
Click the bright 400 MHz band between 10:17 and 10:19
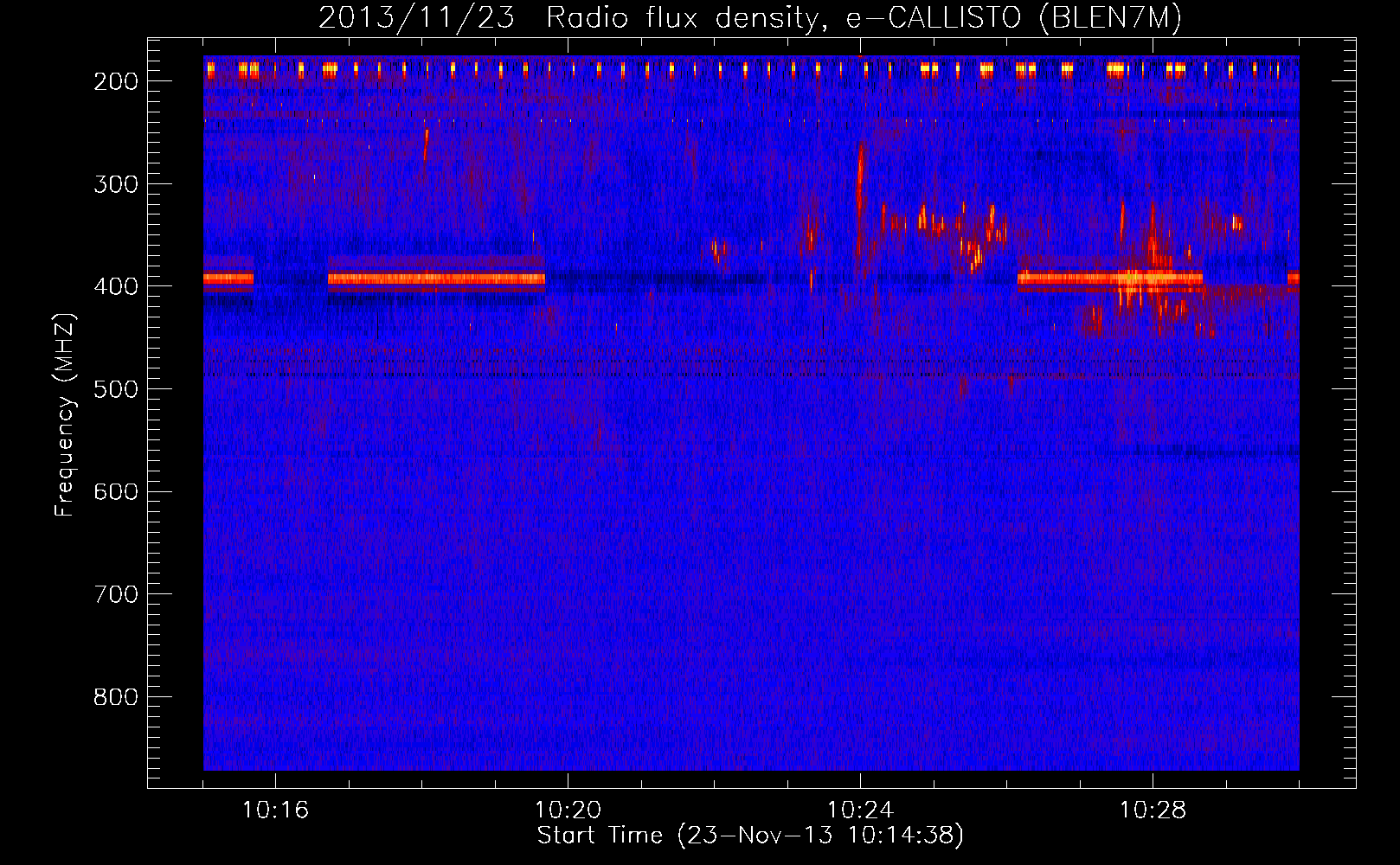point(436,279)
